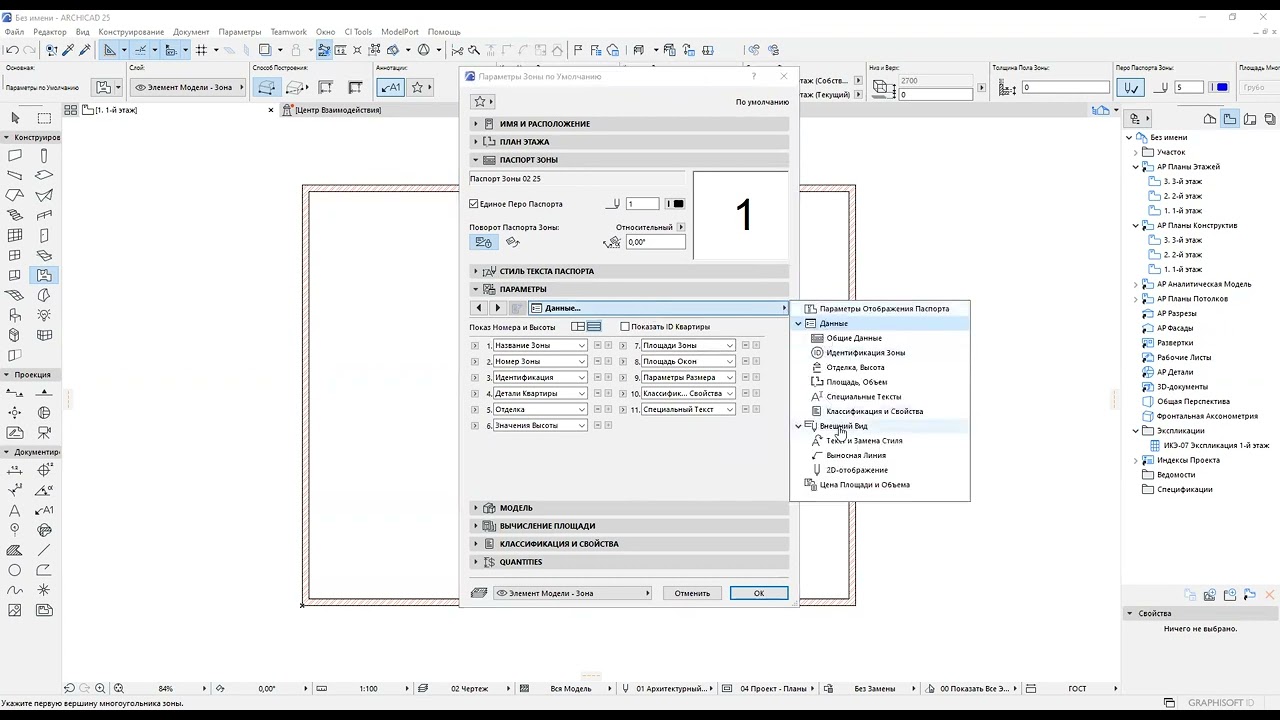Screen dimensions: 1280x720
Task: Select Параметры Отображения Паспорта in popup
Action: 885,309
